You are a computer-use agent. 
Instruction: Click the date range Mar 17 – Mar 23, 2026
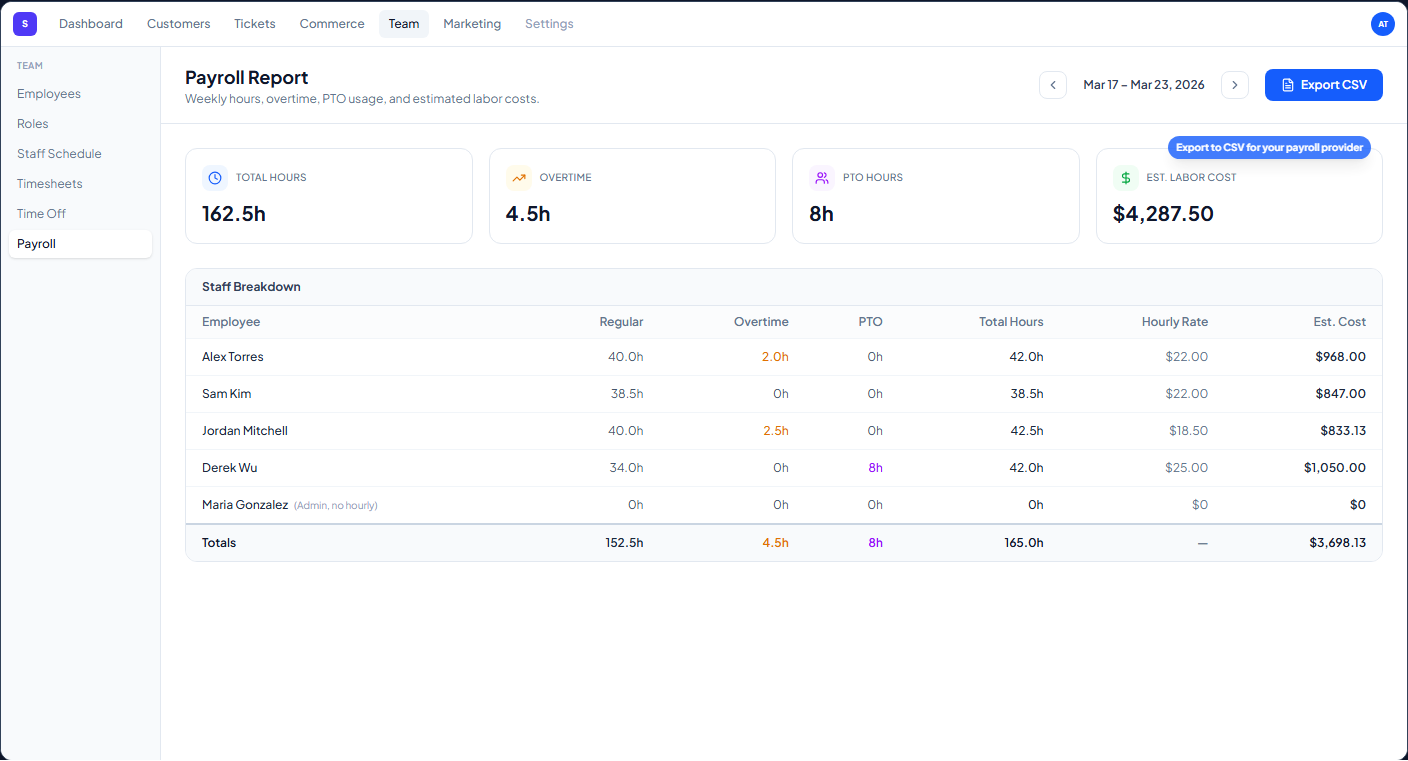point(1144,85)
